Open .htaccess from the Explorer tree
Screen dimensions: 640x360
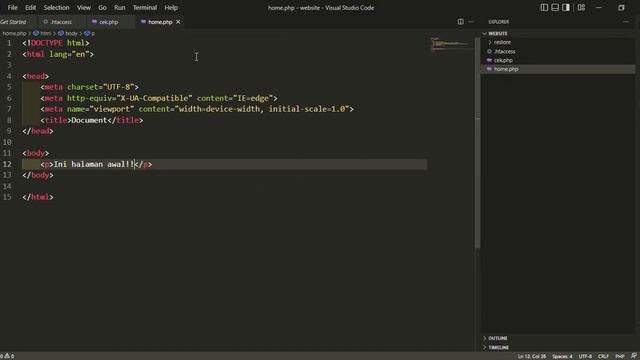coord(504,51)
